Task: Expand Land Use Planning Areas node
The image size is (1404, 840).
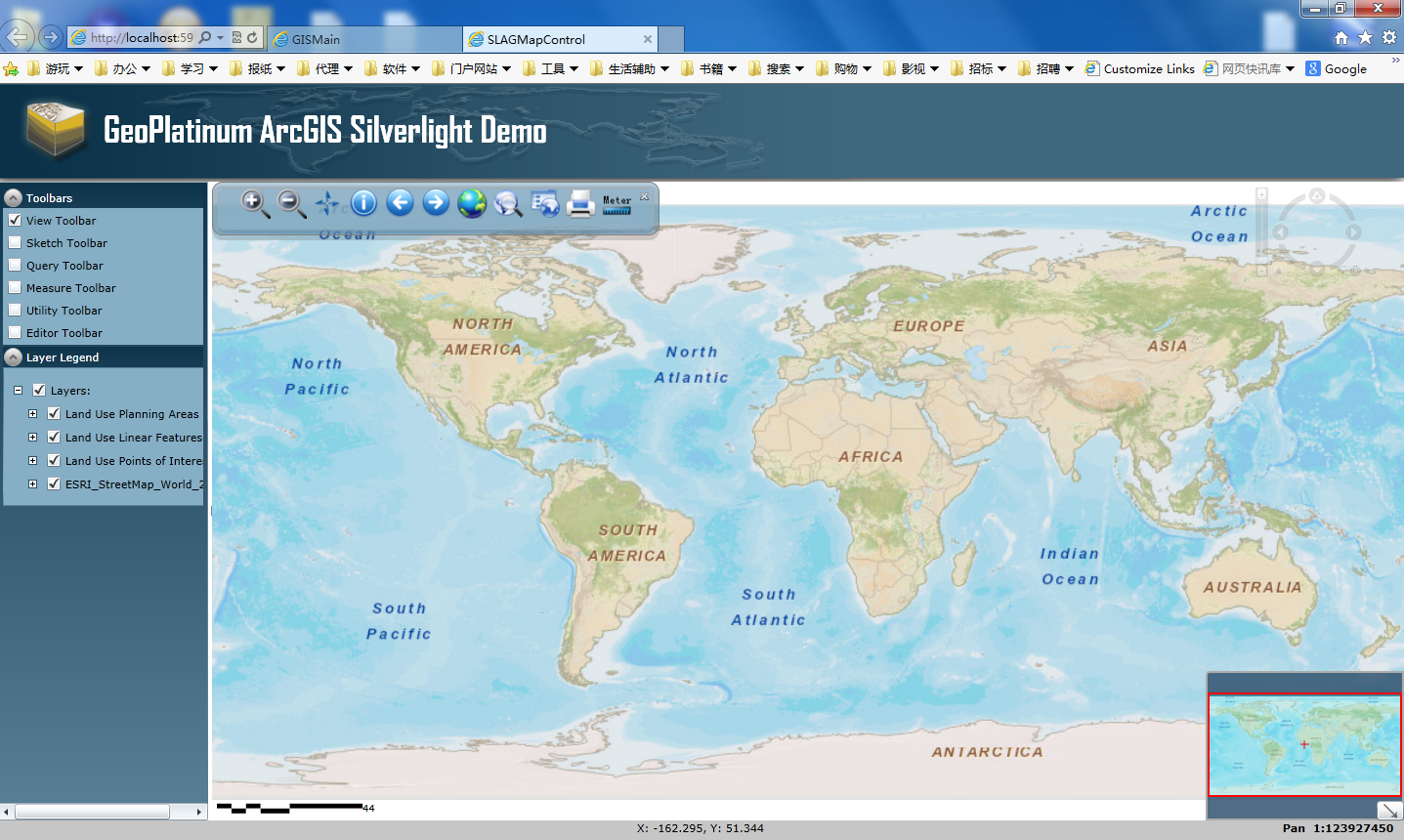Action: (32, 413)
